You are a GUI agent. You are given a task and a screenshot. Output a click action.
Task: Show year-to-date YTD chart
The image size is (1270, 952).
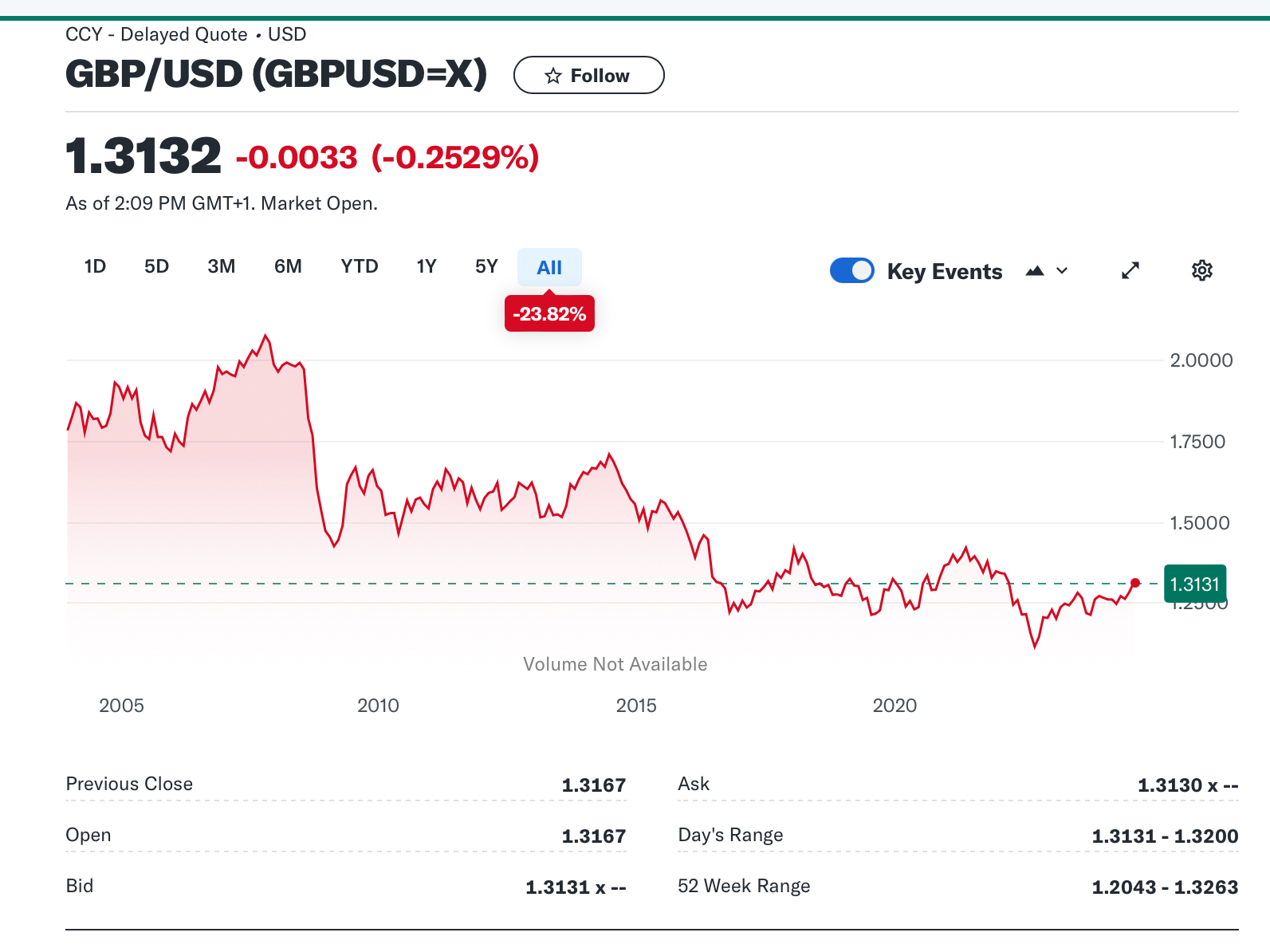tap(359, 266)
